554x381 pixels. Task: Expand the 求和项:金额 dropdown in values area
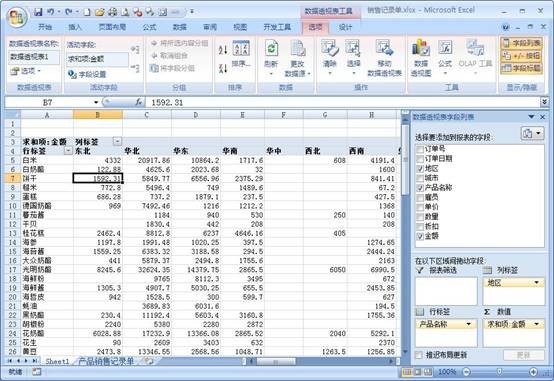[537, 324]
